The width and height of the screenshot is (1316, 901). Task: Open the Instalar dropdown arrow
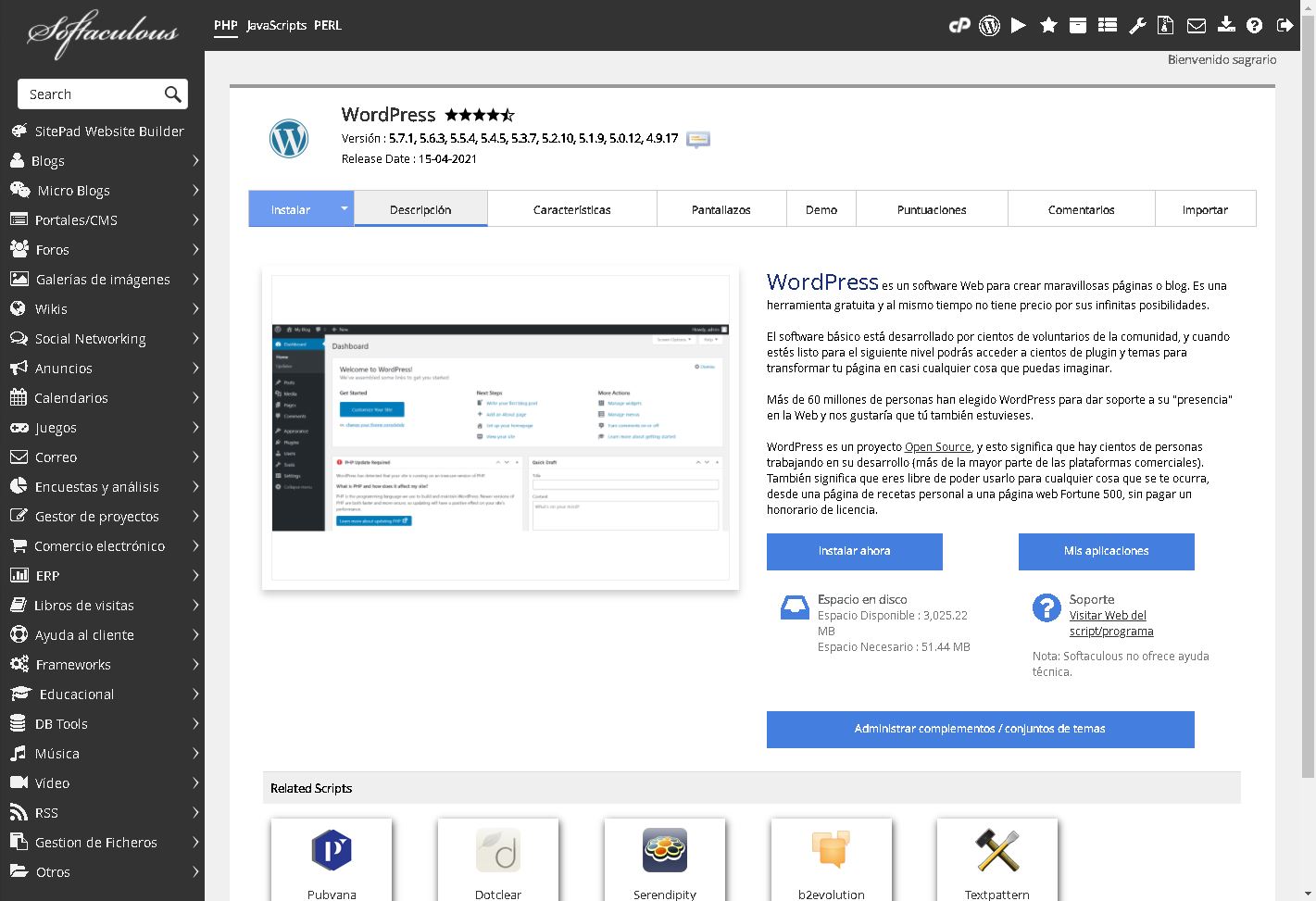click(344, 208)
